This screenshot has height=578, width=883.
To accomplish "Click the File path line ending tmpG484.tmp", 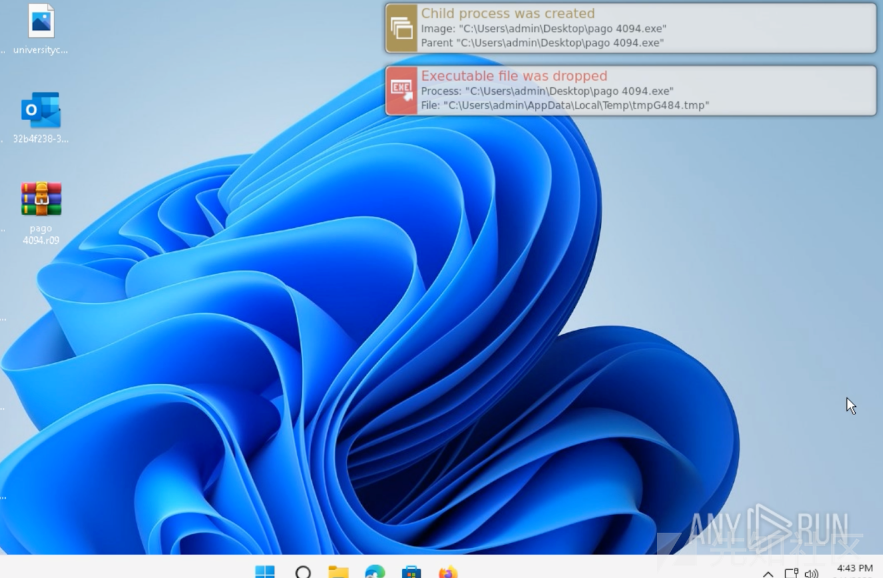I will click(x=565, y=105).
